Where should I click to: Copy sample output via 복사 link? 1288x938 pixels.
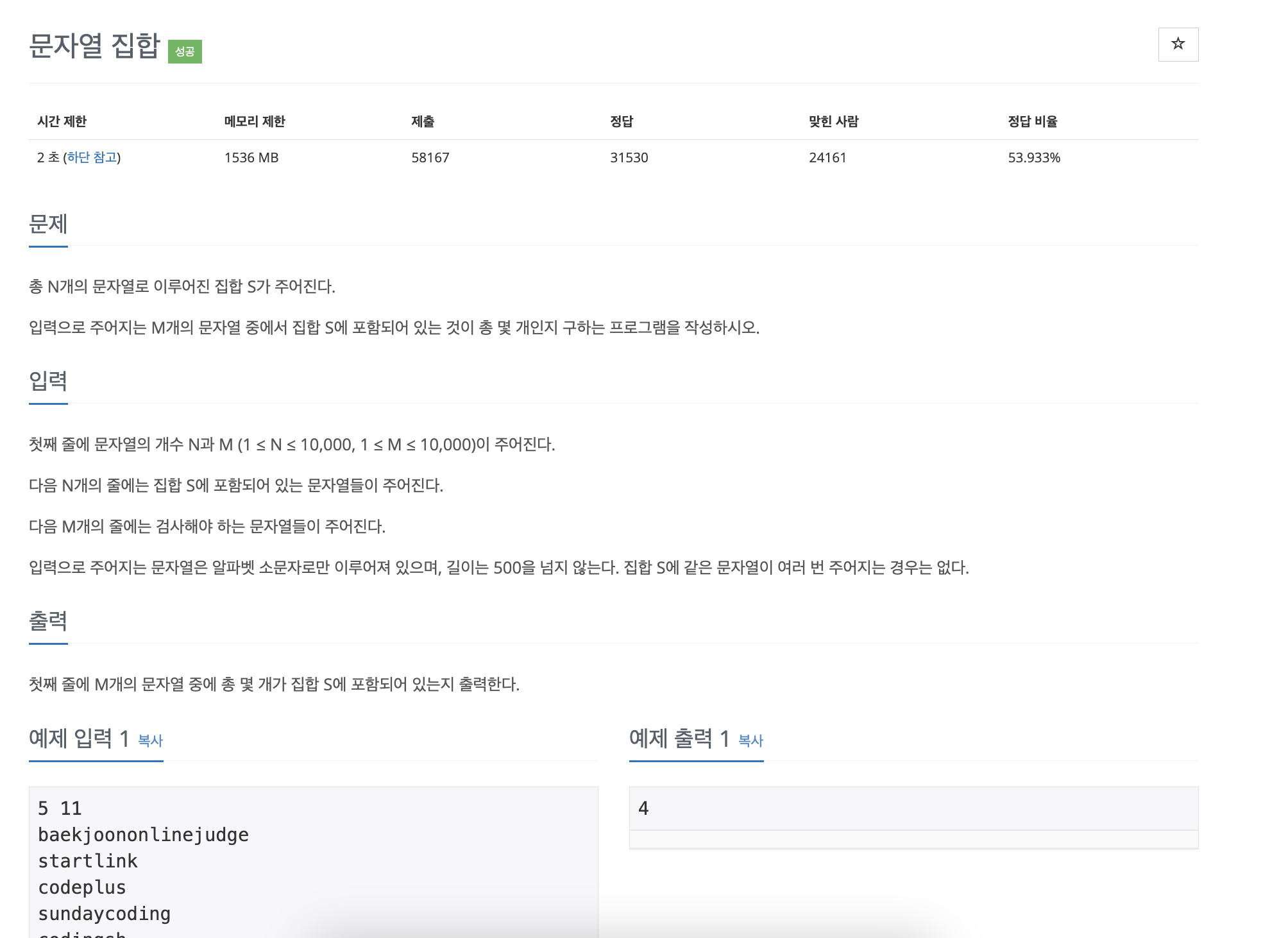(750, 740)
